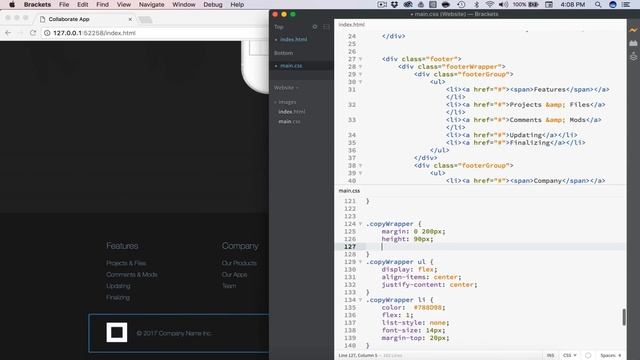Click the Live Preview lightning bolt icon
Viewport: 640px width, 360px height.
click(x=633, y=30)
